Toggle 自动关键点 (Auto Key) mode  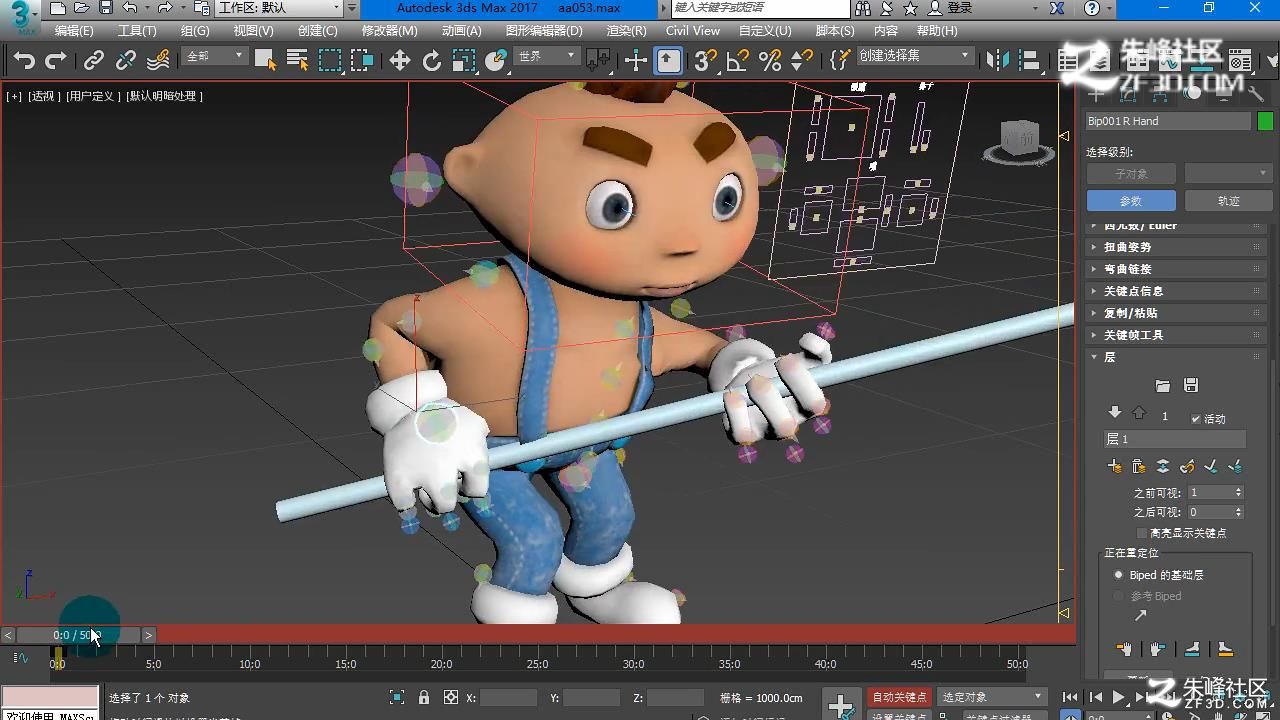[900, 697]
